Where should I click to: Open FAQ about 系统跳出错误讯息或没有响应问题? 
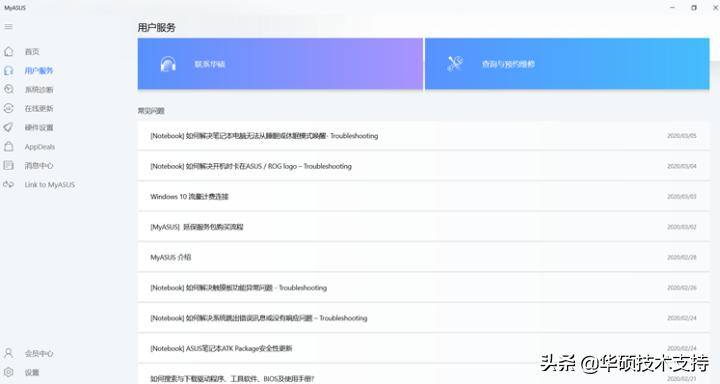(x=423, y=318)
